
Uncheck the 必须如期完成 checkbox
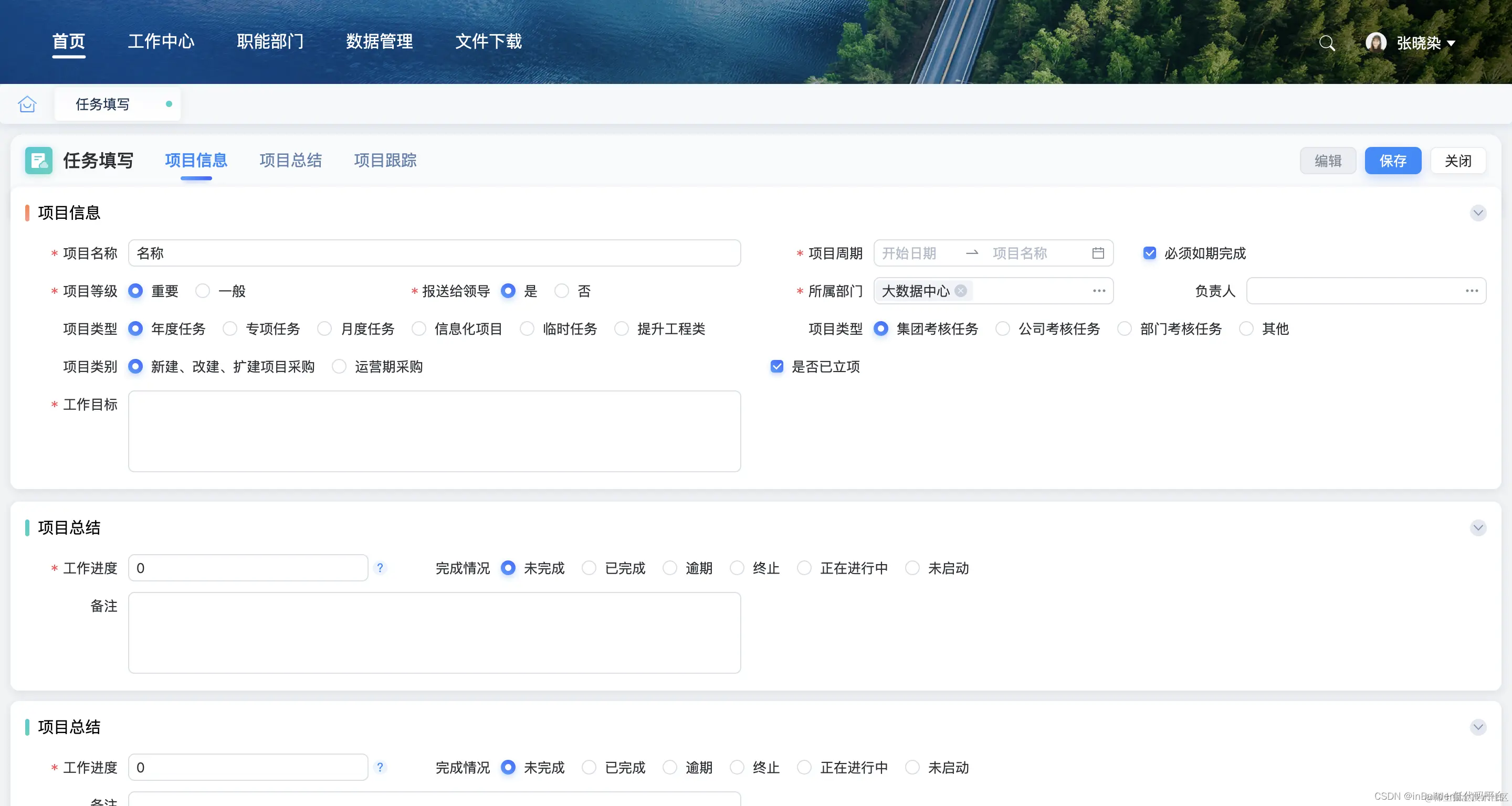point(1149,253)
